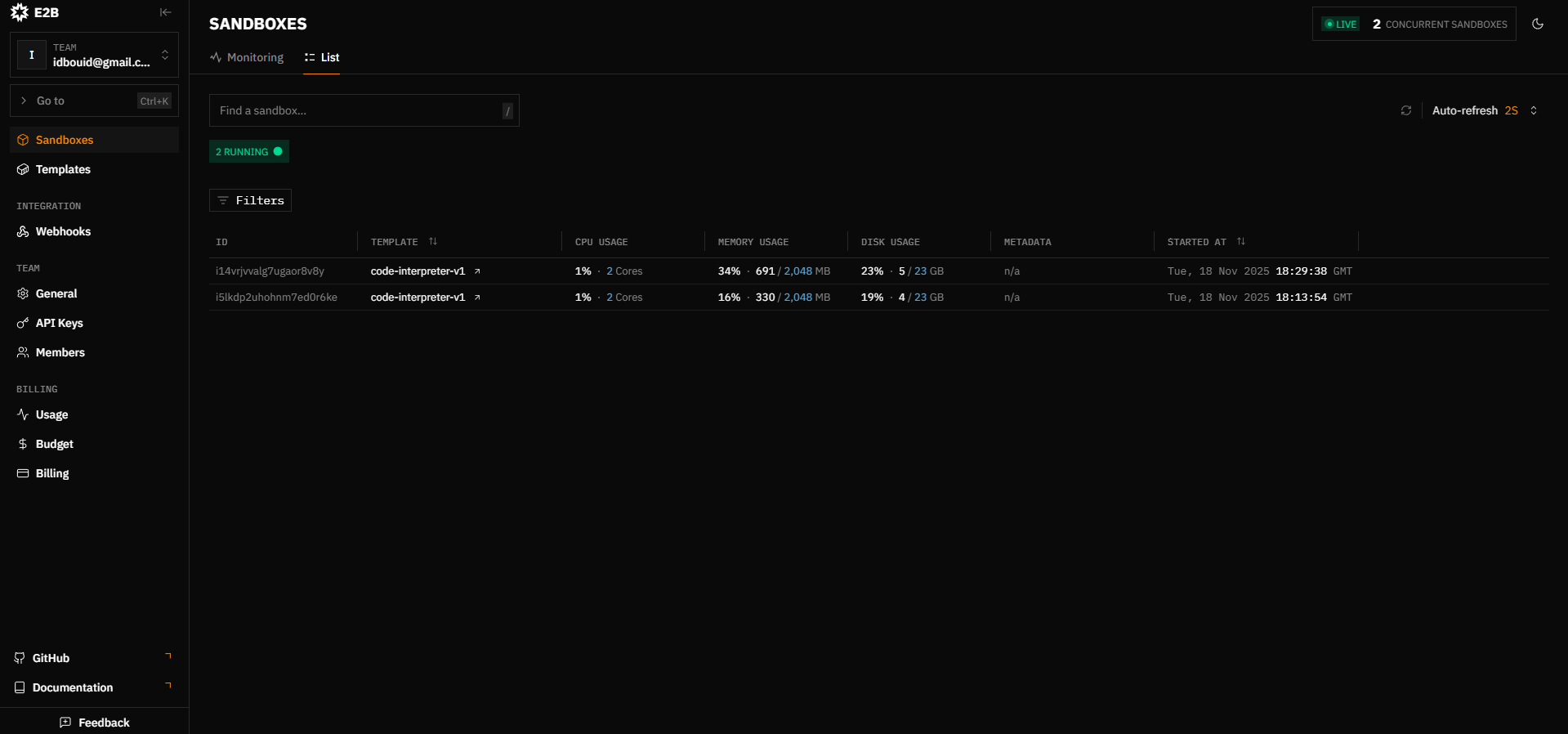Click the manual refresh icon
The image size is (1568, 734).
1406,110
